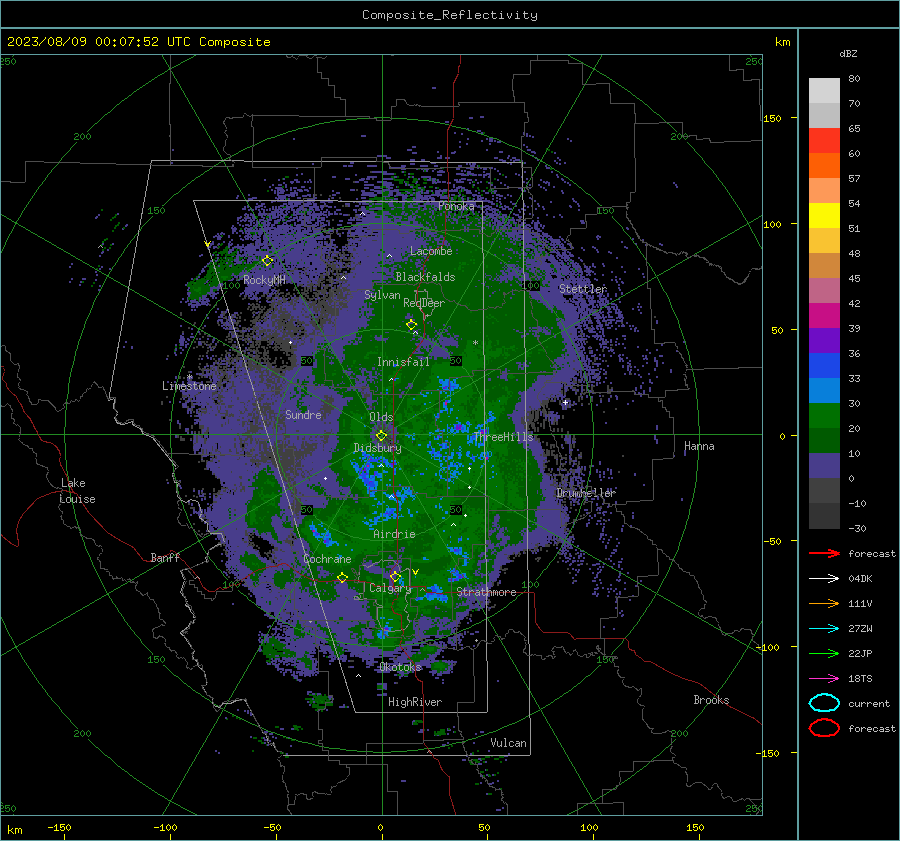Screen dimensions: 900x841
Task: Click the Stettler city label
Action: (583, 289)
